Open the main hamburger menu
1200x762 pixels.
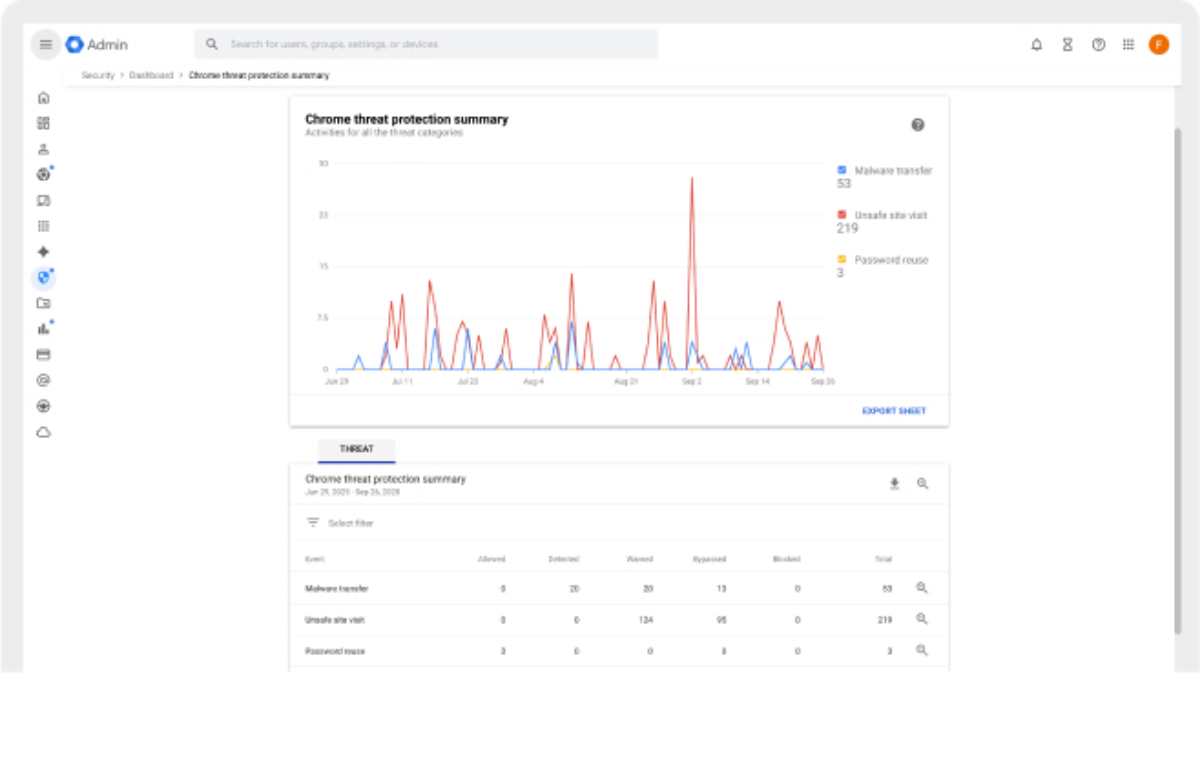click(x=45, y=44)
